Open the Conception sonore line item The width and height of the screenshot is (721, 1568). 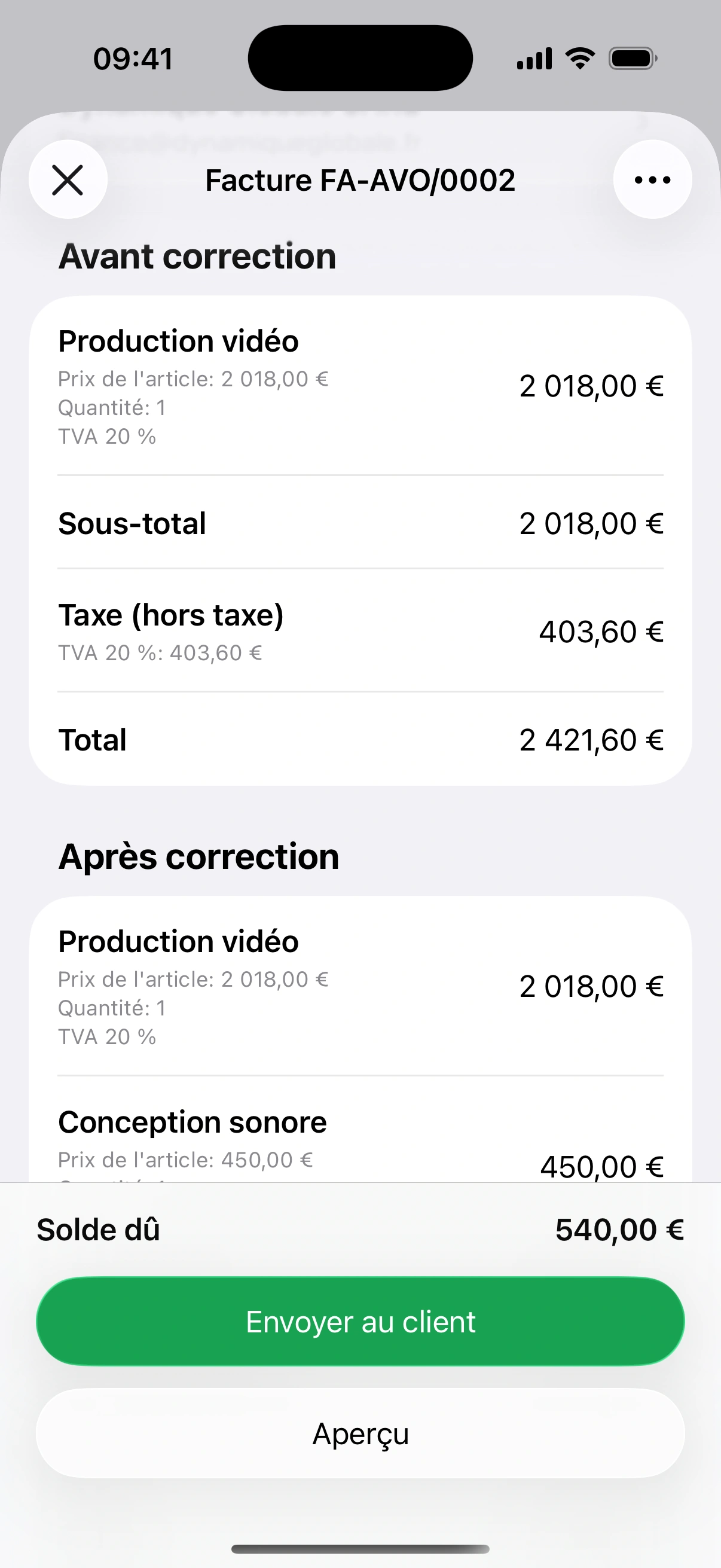click(x=360, y=1138)
